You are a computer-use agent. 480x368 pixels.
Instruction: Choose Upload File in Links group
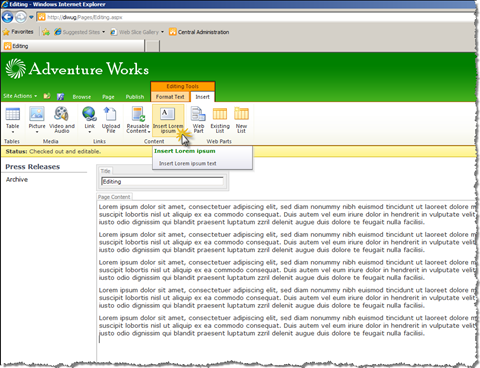111,119
